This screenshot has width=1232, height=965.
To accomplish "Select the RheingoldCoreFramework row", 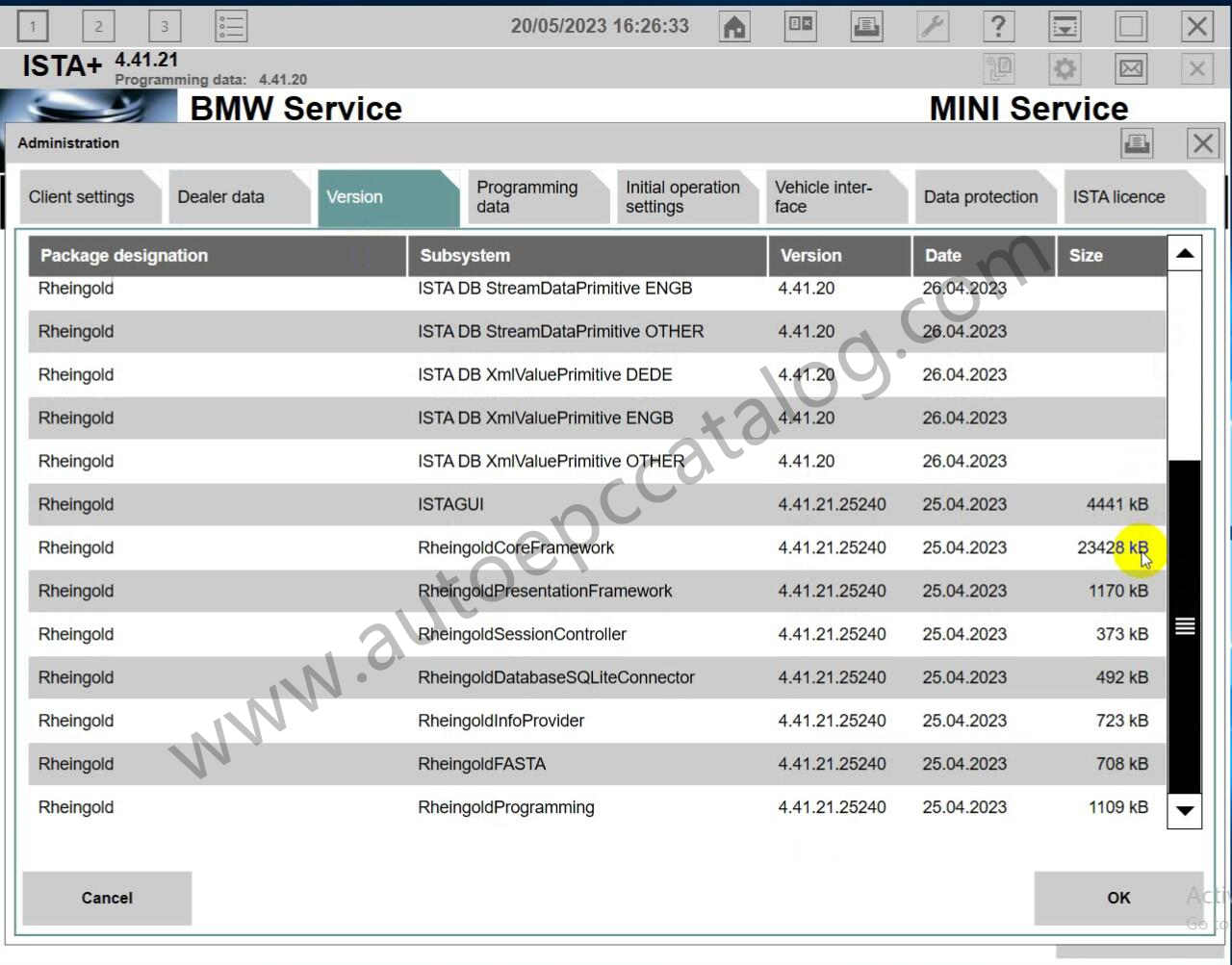I will pos(597,548).
